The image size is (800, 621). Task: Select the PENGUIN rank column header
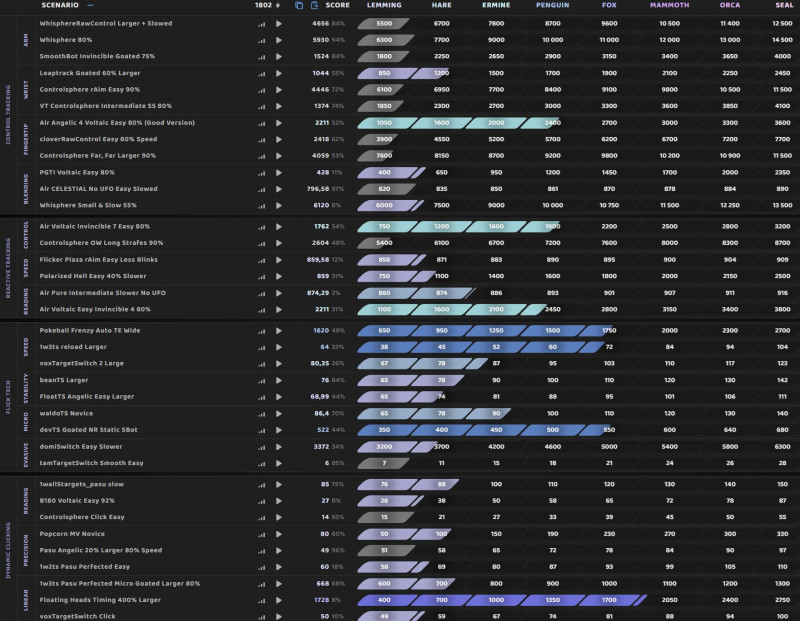pyautogui.click(x=553, y=5)
